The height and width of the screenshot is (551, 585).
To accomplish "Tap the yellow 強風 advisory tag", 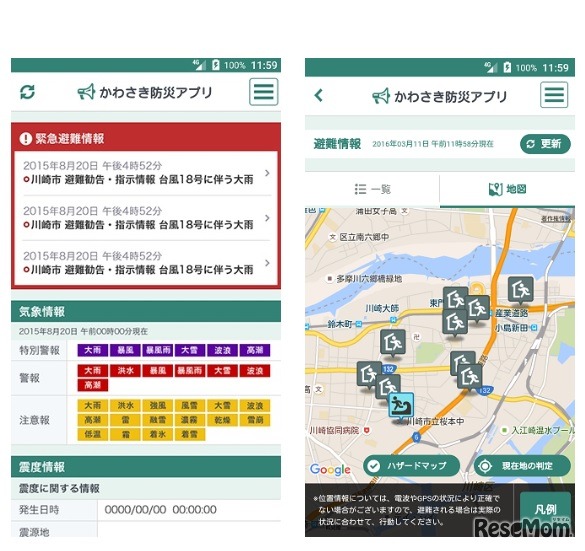I will (x=158, y=406).
